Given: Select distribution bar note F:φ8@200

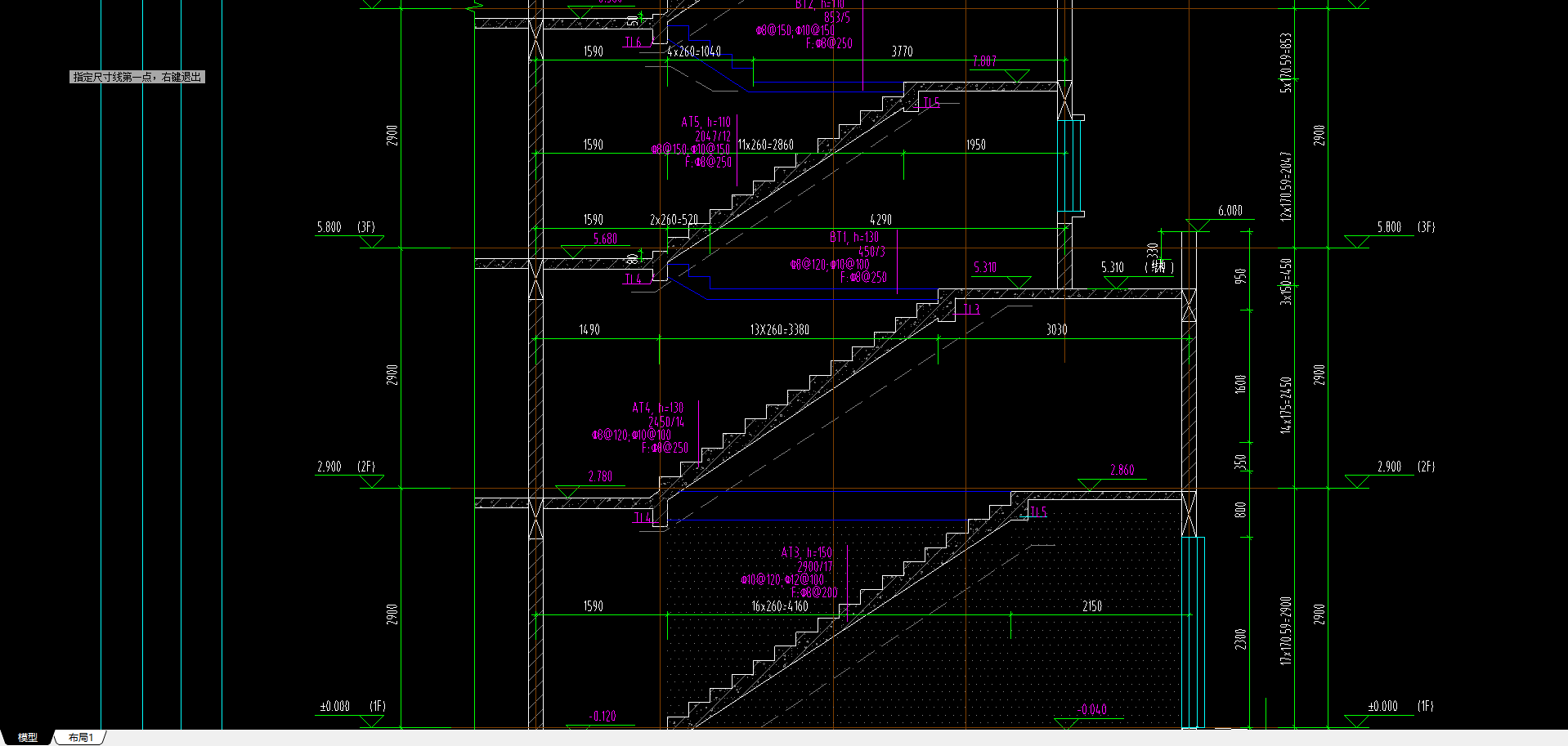Looking at the screenshot, I should coord(814,592).
